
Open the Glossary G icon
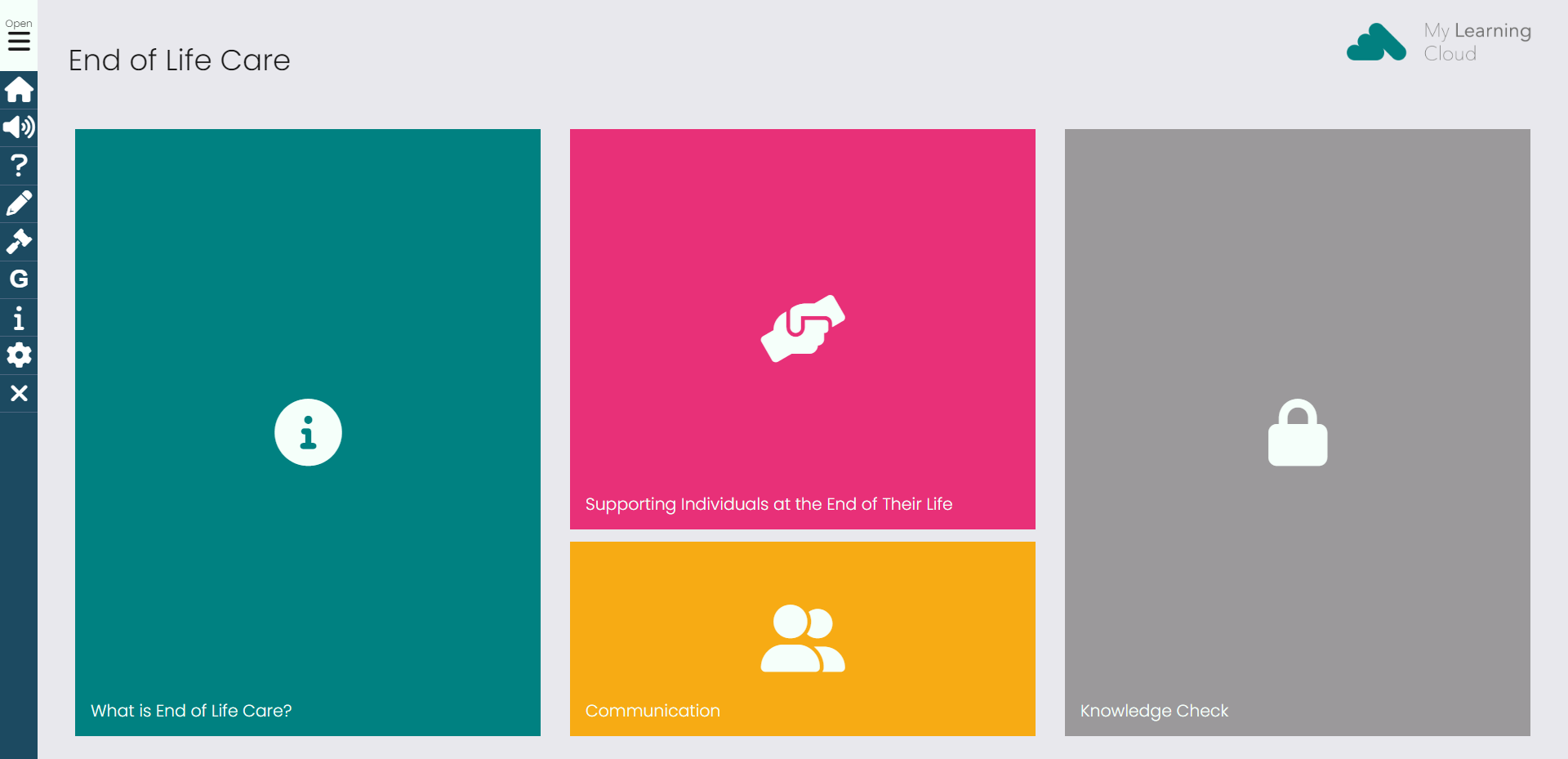(19, 279)
